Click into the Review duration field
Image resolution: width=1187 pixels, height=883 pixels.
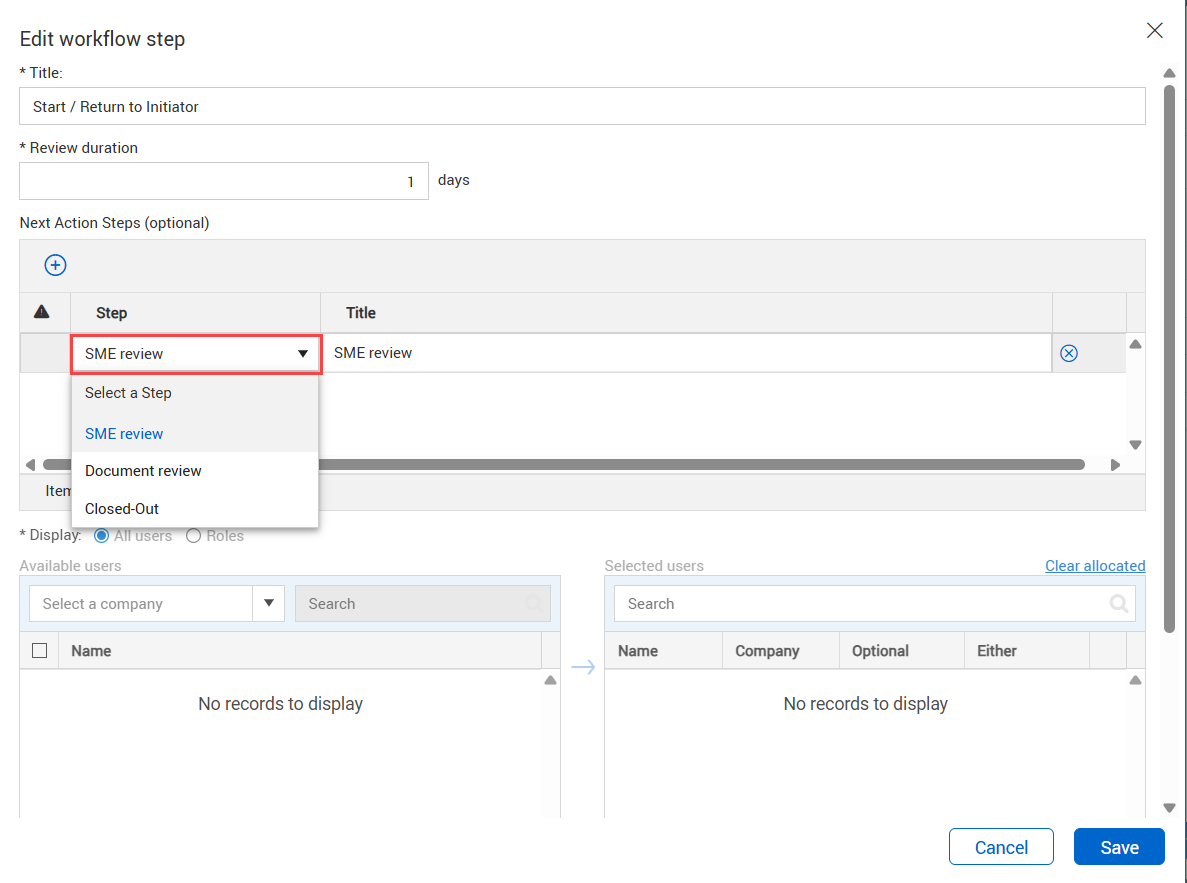pos(224,182)
